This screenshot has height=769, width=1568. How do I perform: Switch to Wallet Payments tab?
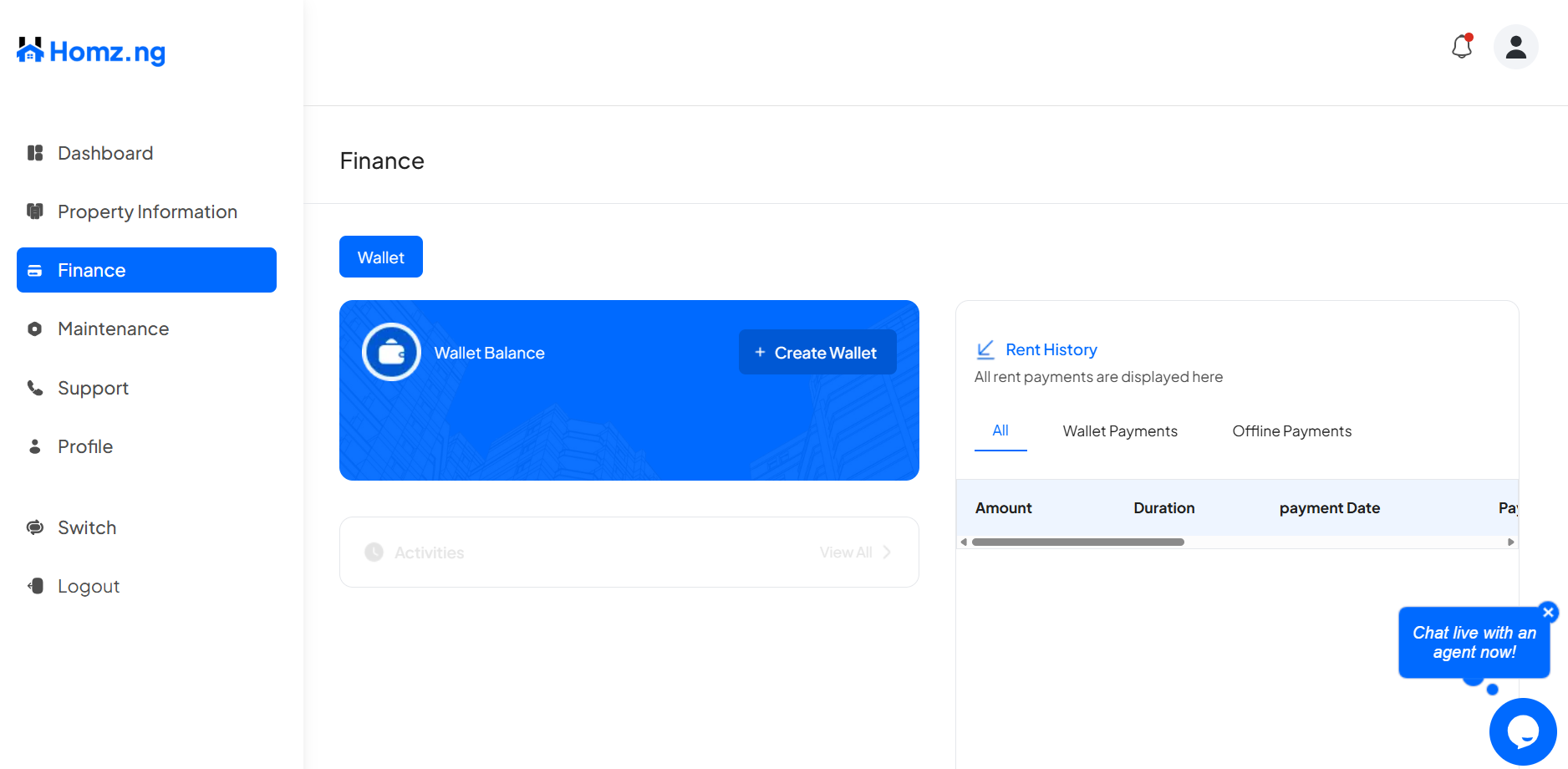[1120, 431]
